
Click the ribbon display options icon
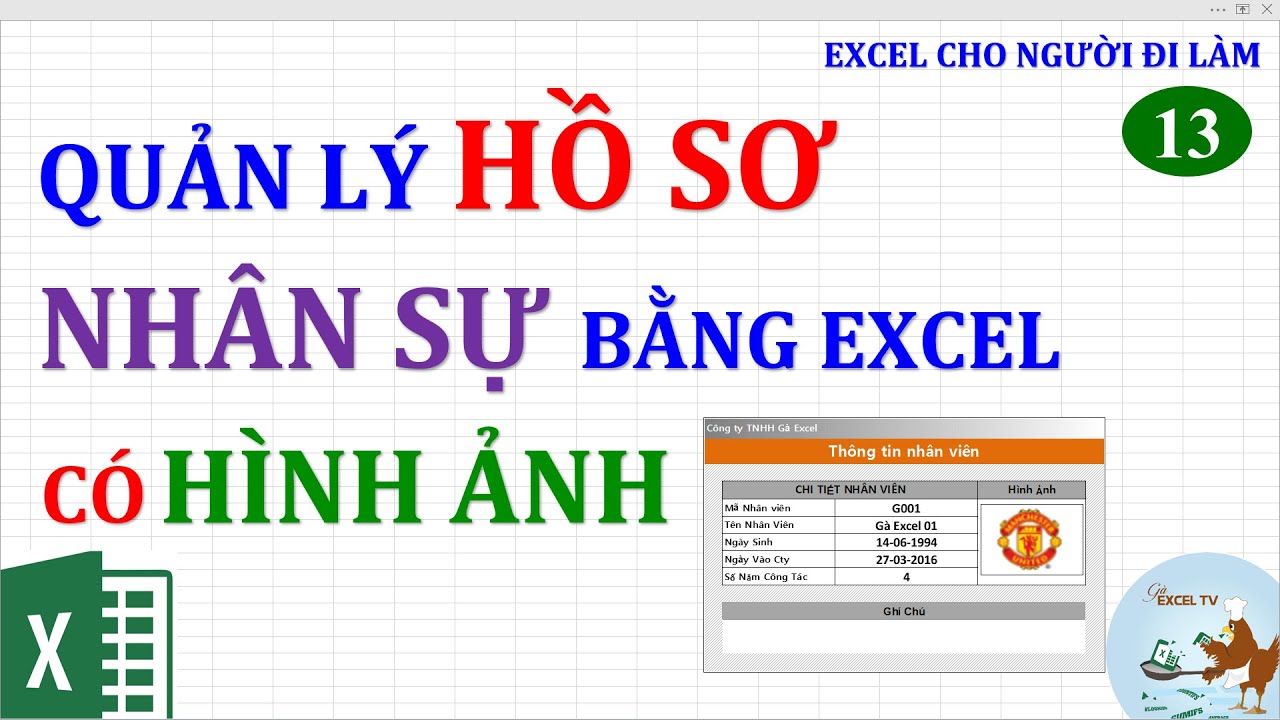tap(1242, 8)
